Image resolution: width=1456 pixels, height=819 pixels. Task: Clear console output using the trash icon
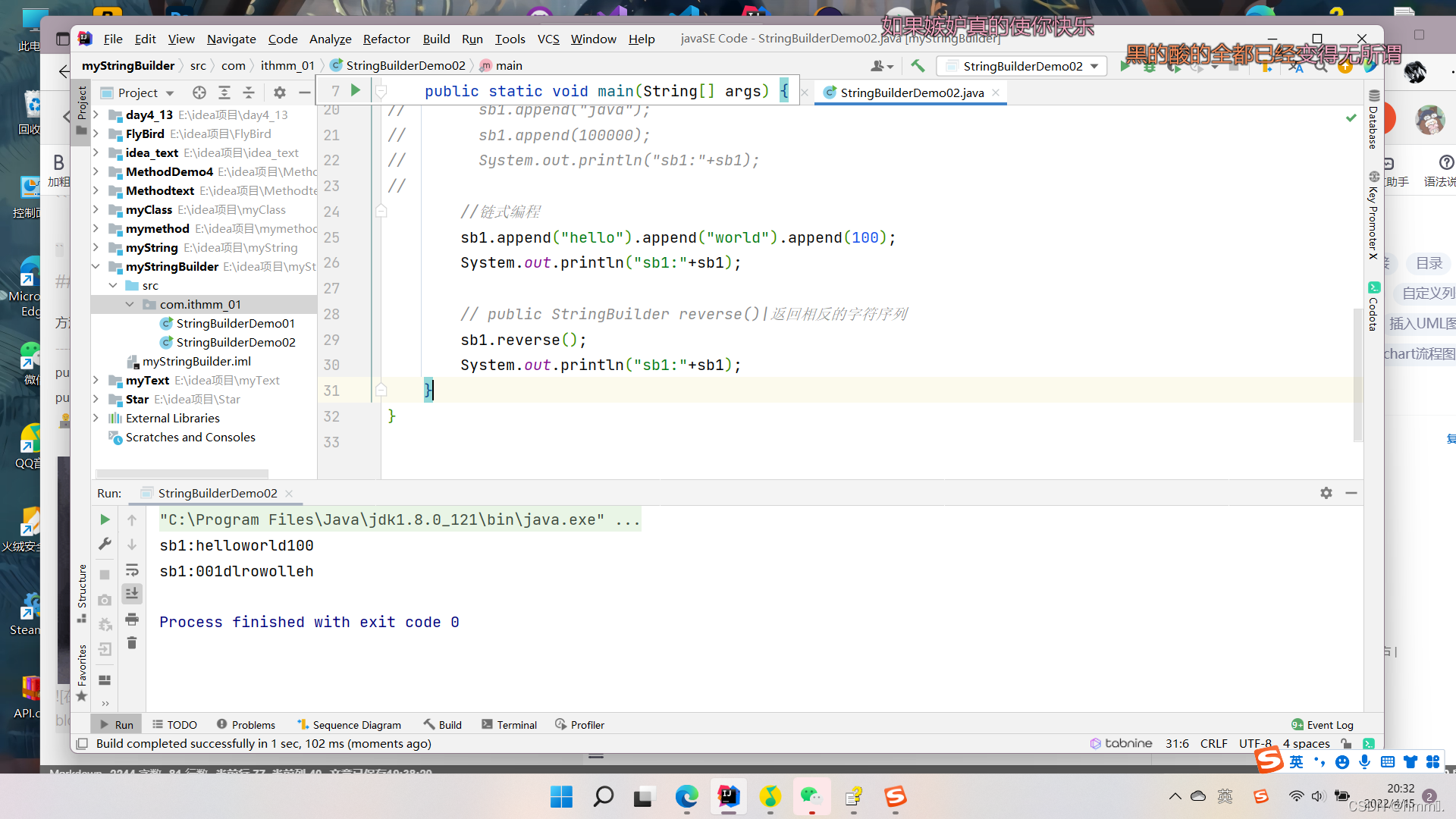pos(132,642)
